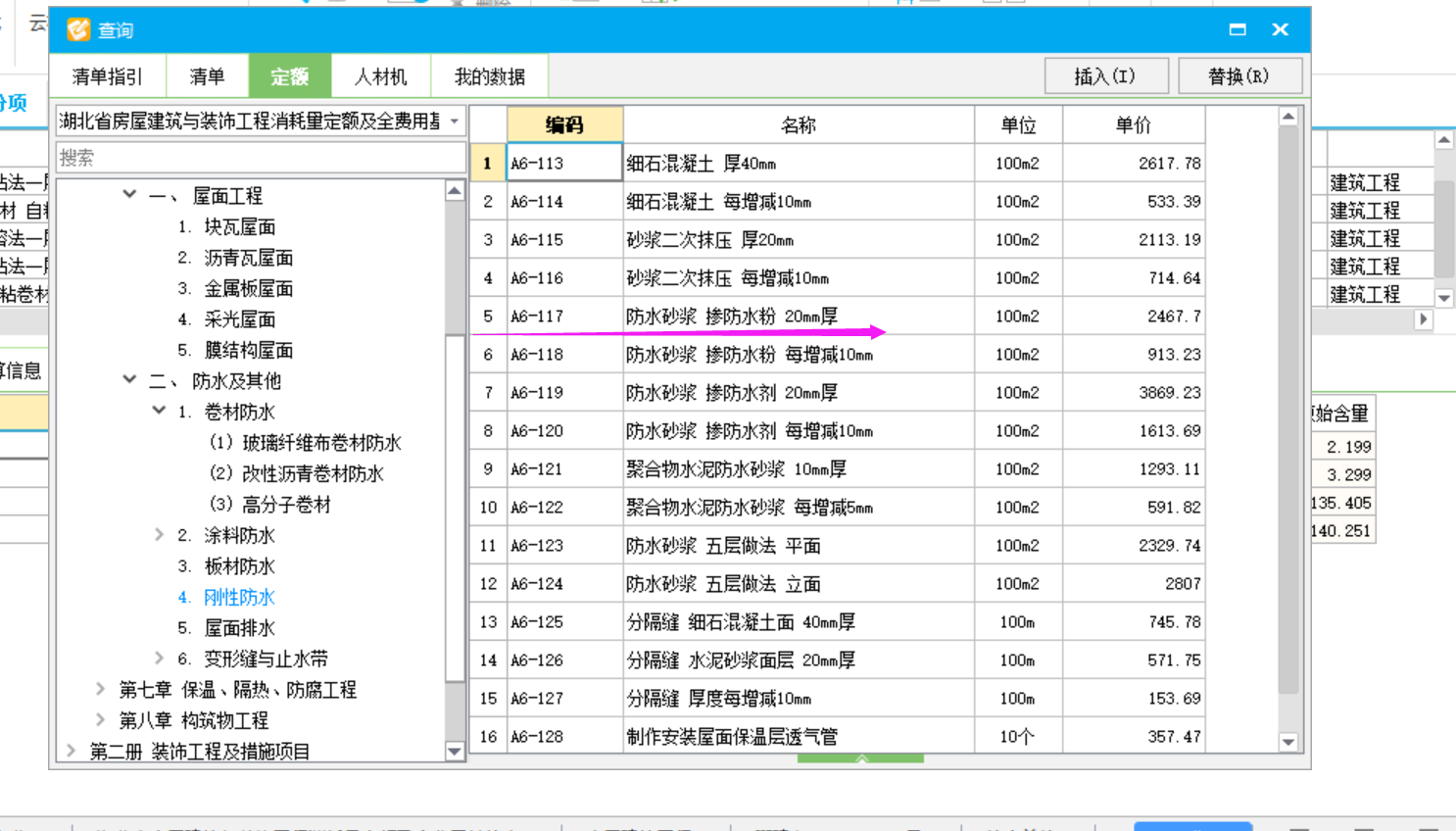Select row 聚合物水泥防水砂浆 每增减5mm
1456x831 pixels.
(838, 507)
